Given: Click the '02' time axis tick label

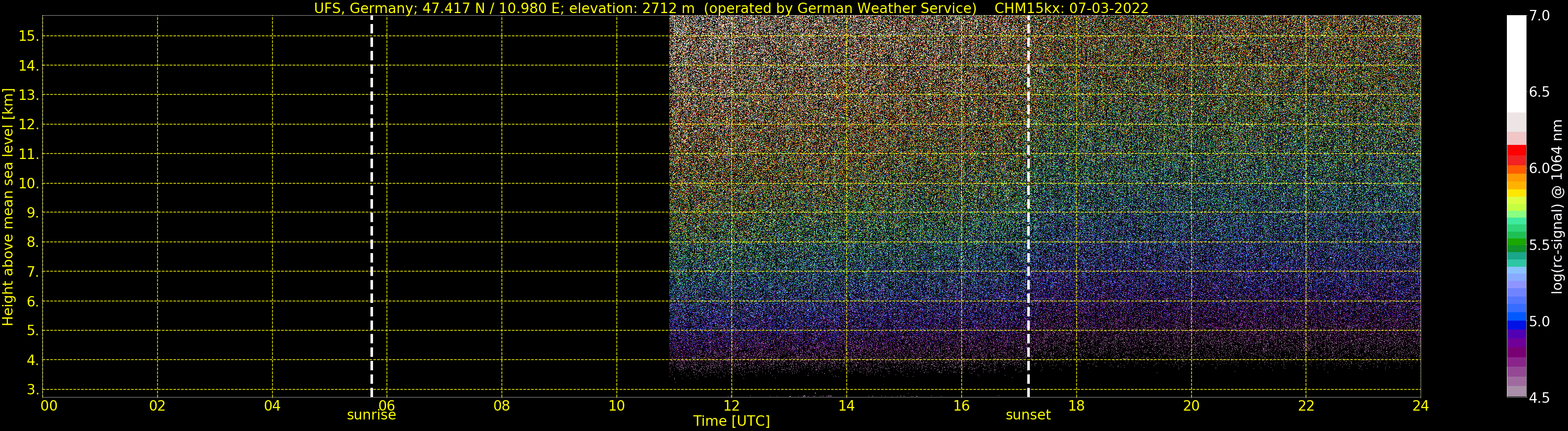Looking at the screenshot, I should point(158,405).
